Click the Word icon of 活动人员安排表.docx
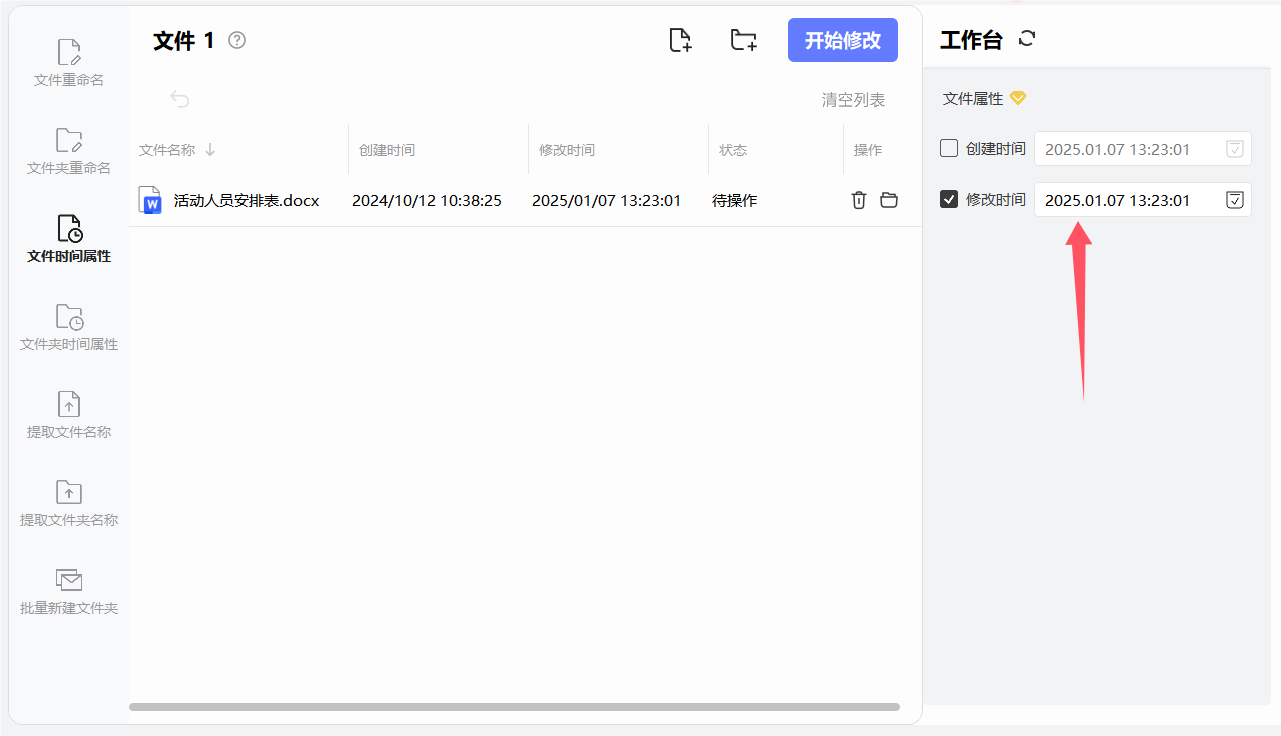1281x736 pixels. pos(150,200)
